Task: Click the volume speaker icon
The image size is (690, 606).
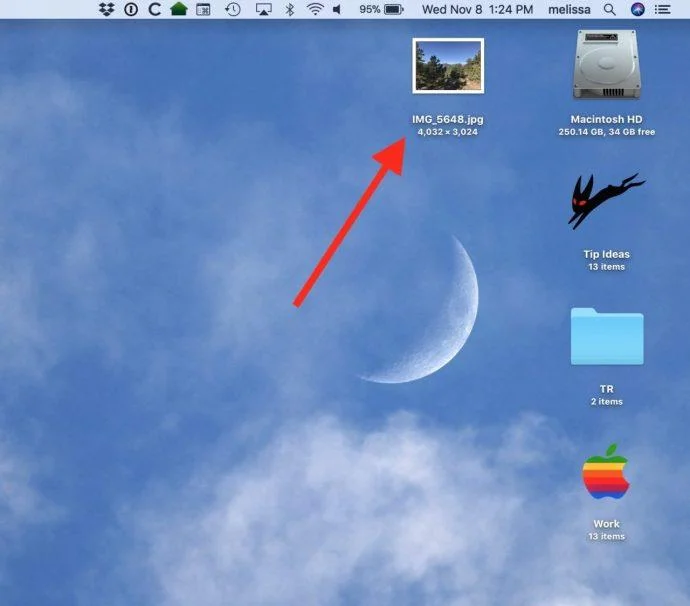Action: [337, 9]
